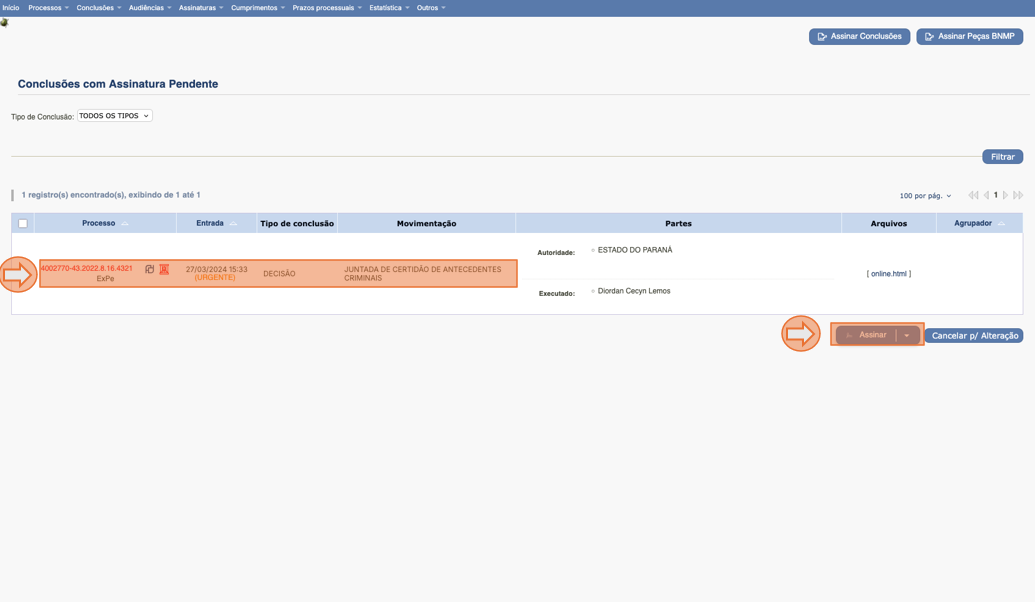The width and height of the screenshot is (1035, 602).
Task: Go to the next results page
Action: 1006,196
